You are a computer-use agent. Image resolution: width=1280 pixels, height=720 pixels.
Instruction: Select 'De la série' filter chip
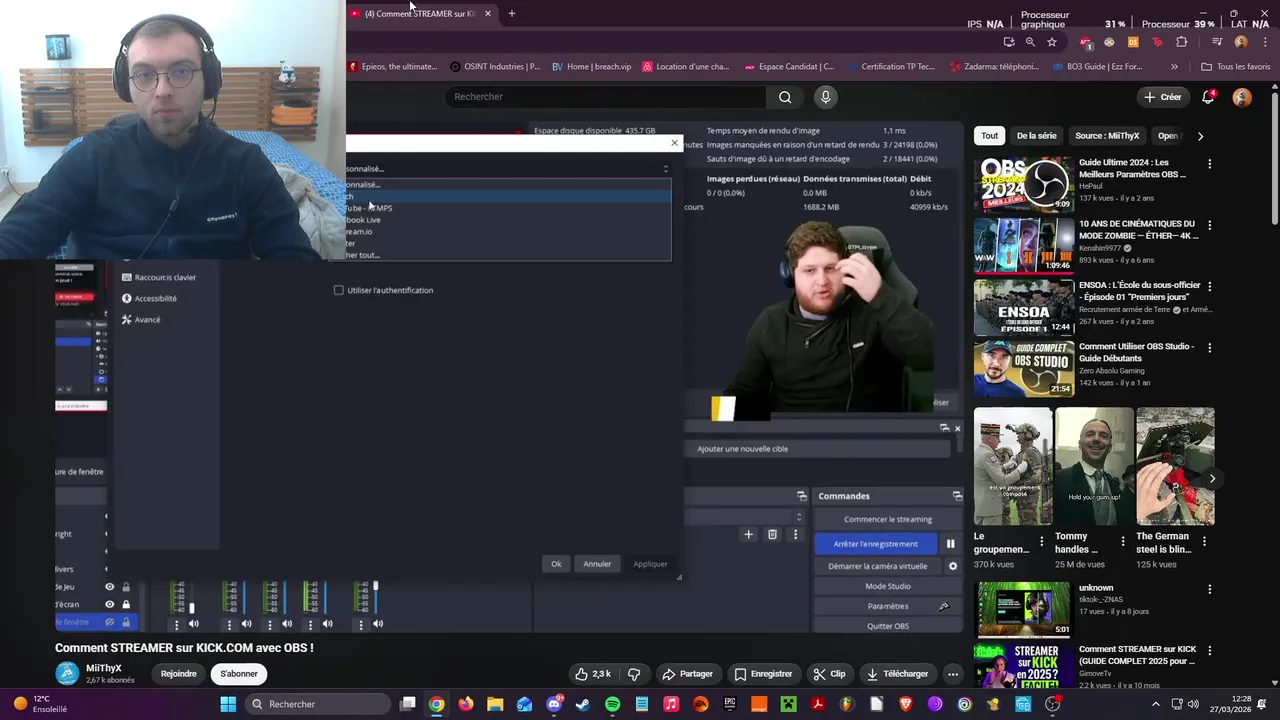coord(1036,136)
